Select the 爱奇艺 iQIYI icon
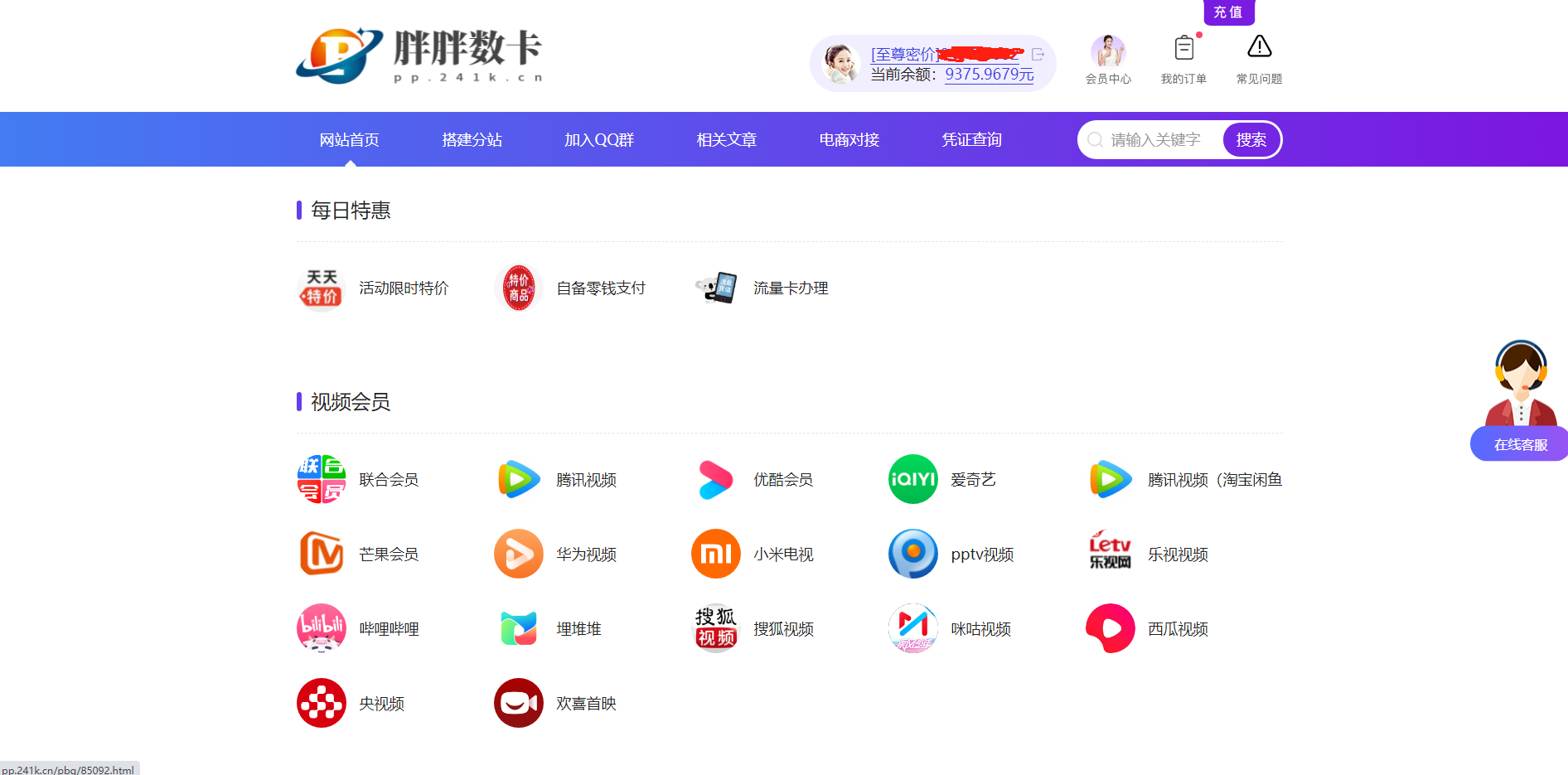The height and width of the screenshot is (775, 1568). pyautogui.click(x=912, y=479)
